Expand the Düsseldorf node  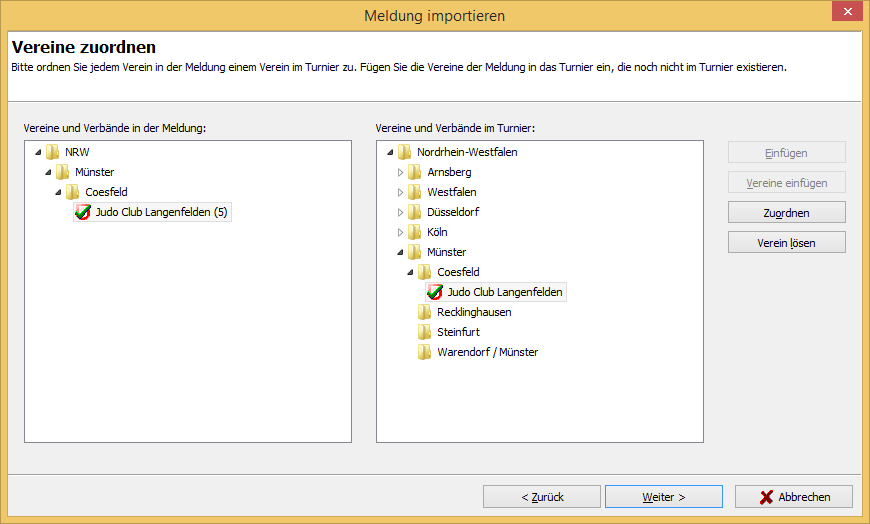[x=400, y=213]
